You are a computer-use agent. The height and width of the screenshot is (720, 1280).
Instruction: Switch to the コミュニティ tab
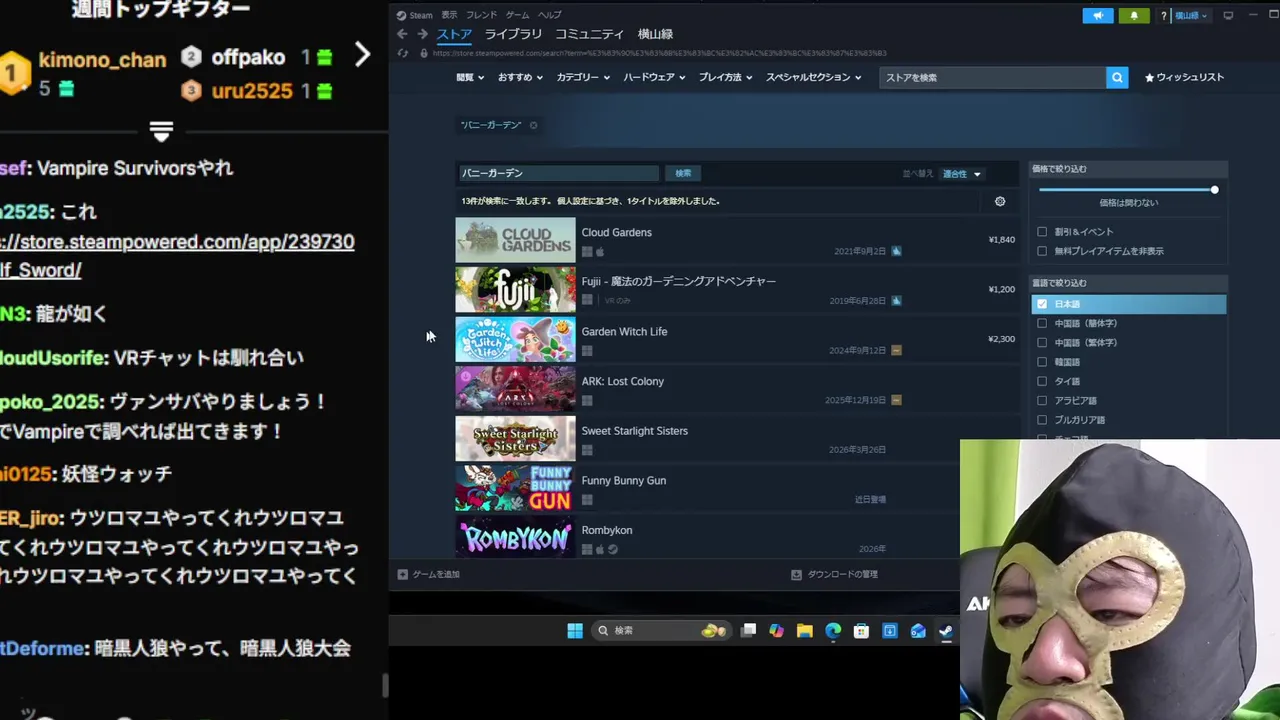[x=589, y=34]
